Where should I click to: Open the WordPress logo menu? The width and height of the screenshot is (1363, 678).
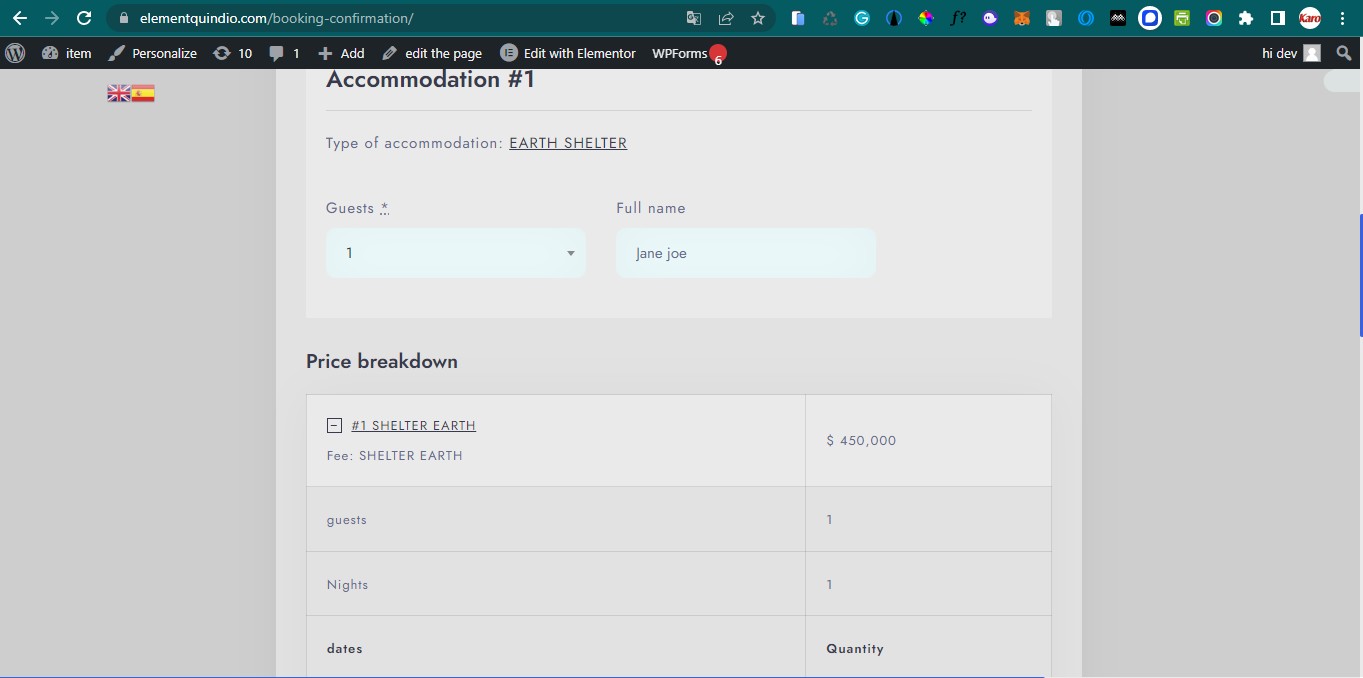tap(15, 53)
